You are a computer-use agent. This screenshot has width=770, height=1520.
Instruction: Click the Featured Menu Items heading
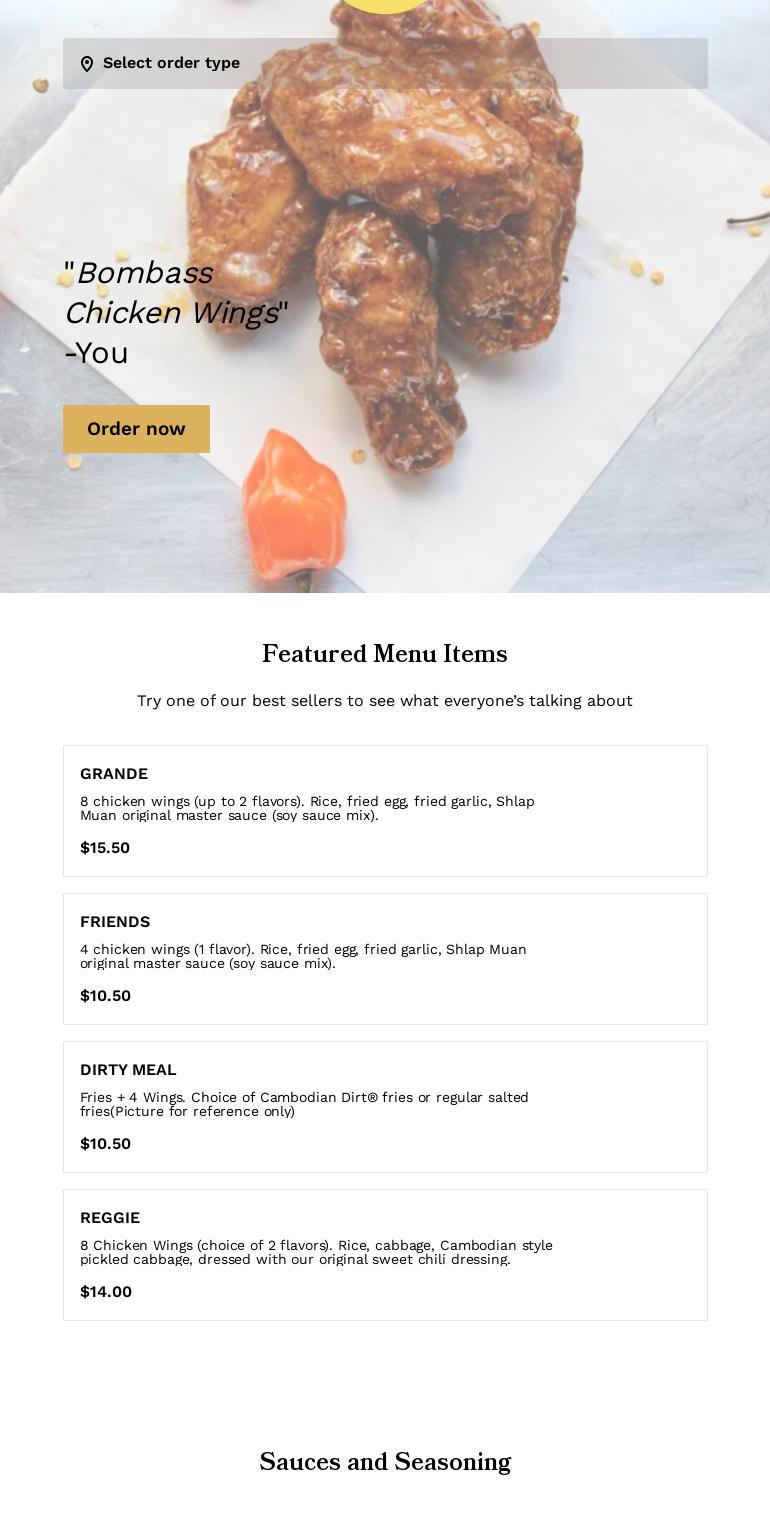pos(385,654)
